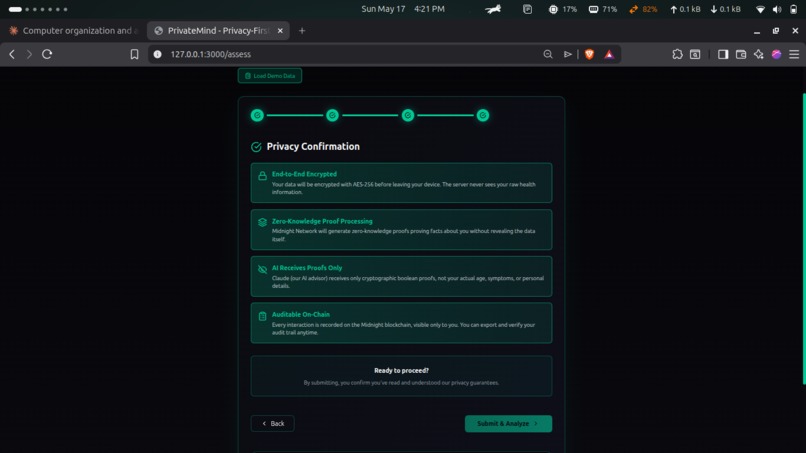
Task: Select the third completed step circle
Action: point(408,115)
